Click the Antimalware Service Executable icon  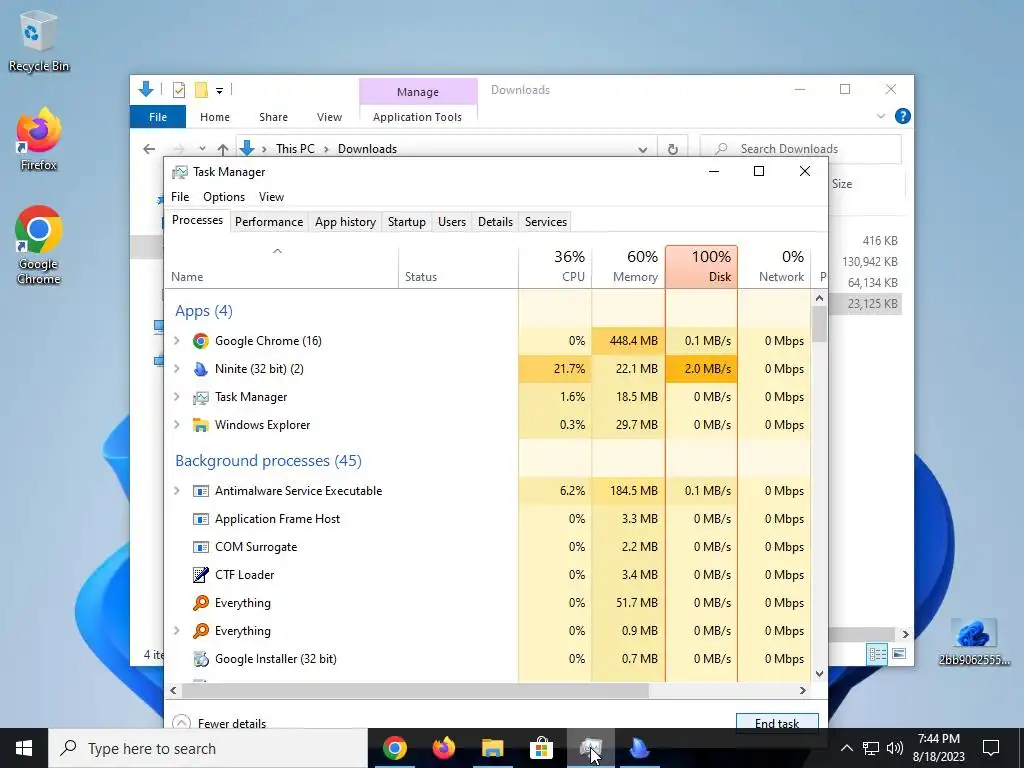[200, 491]
